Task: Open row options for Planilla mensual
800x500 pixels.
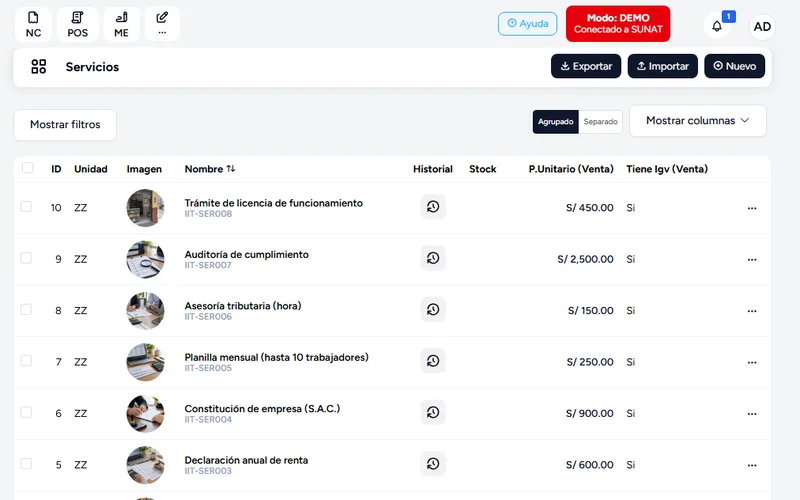Action: (x=752, y=363)
